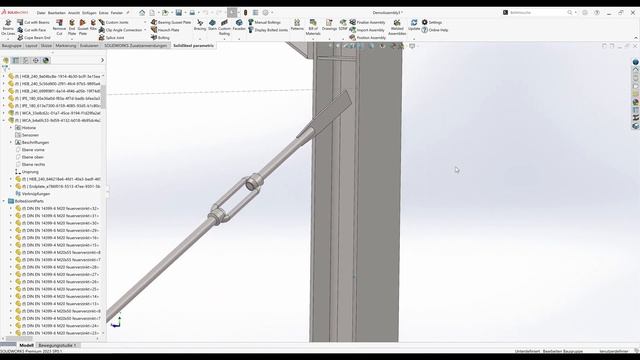
Task: Click the Home icon in top toolbar
Action: [x=142, y=13]
